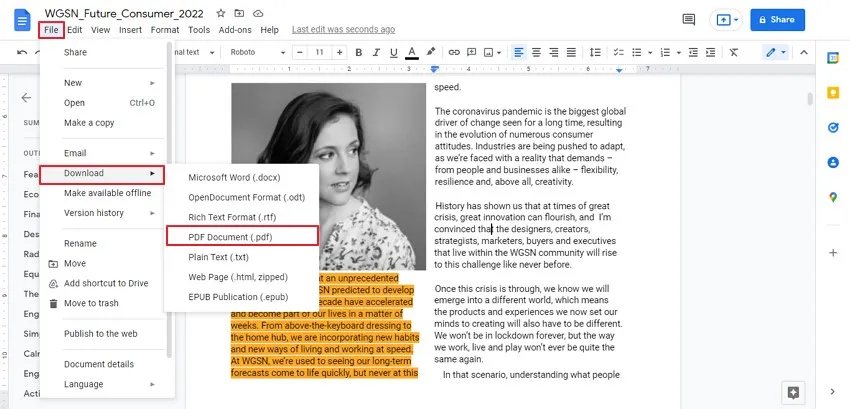850x409 pixels.
Task: Click the plus icon to get add-ons
Action: pos(833,253)
